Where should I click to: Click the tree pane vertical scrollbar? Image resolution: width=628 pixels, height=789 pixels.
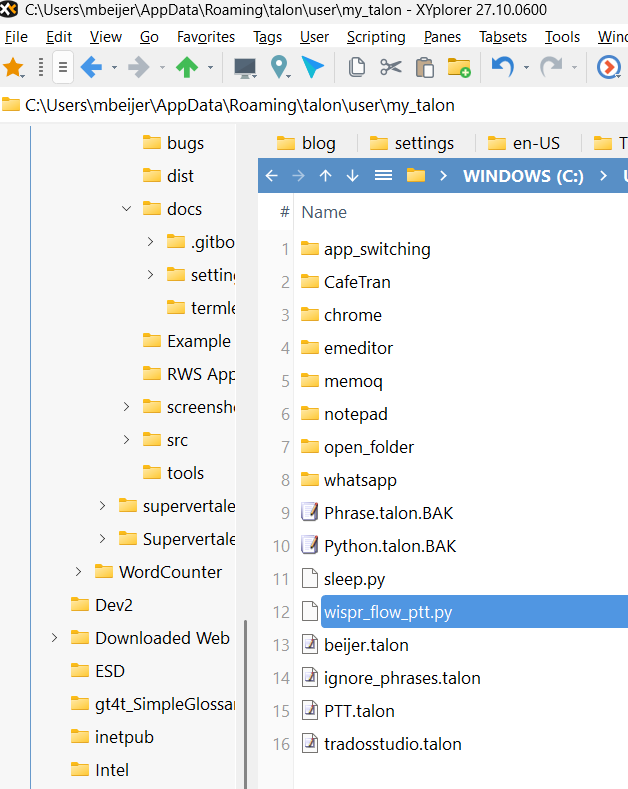point(246,704)
